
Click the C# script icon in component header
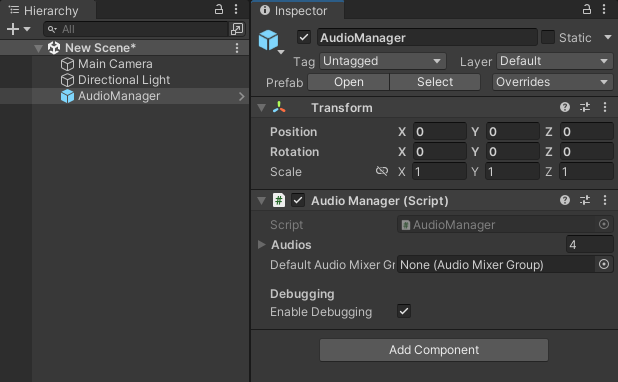click(x=279, y=200)
